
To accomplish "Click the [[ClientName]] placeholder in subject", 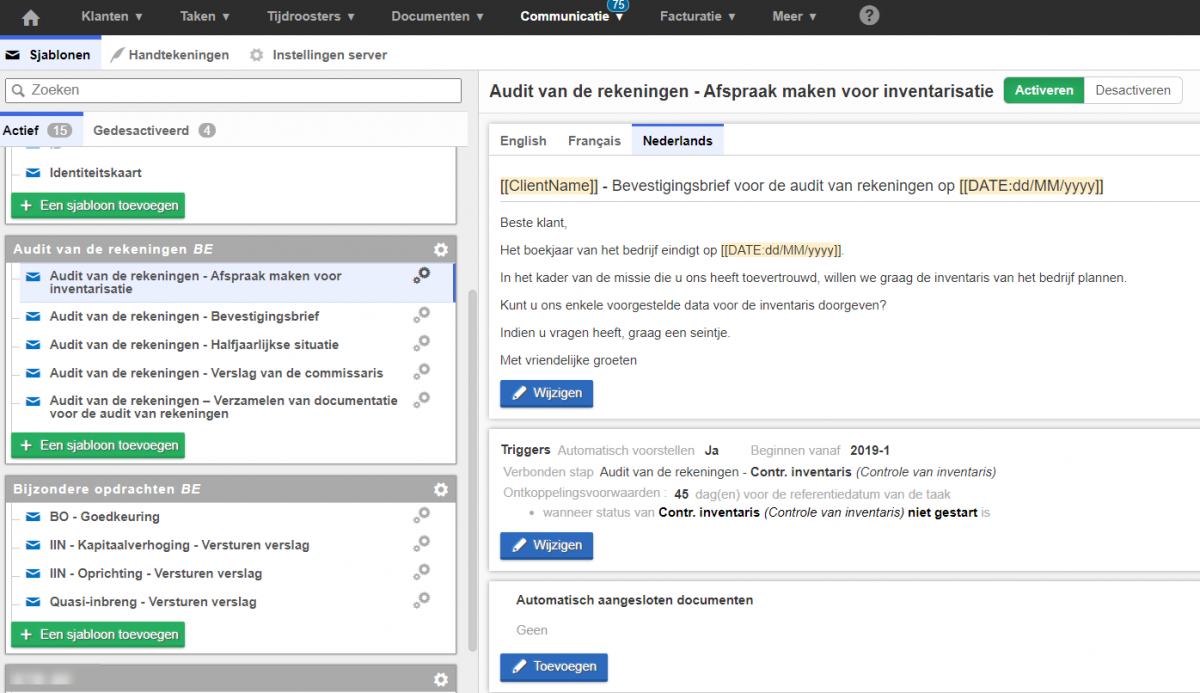I will 549,186.
